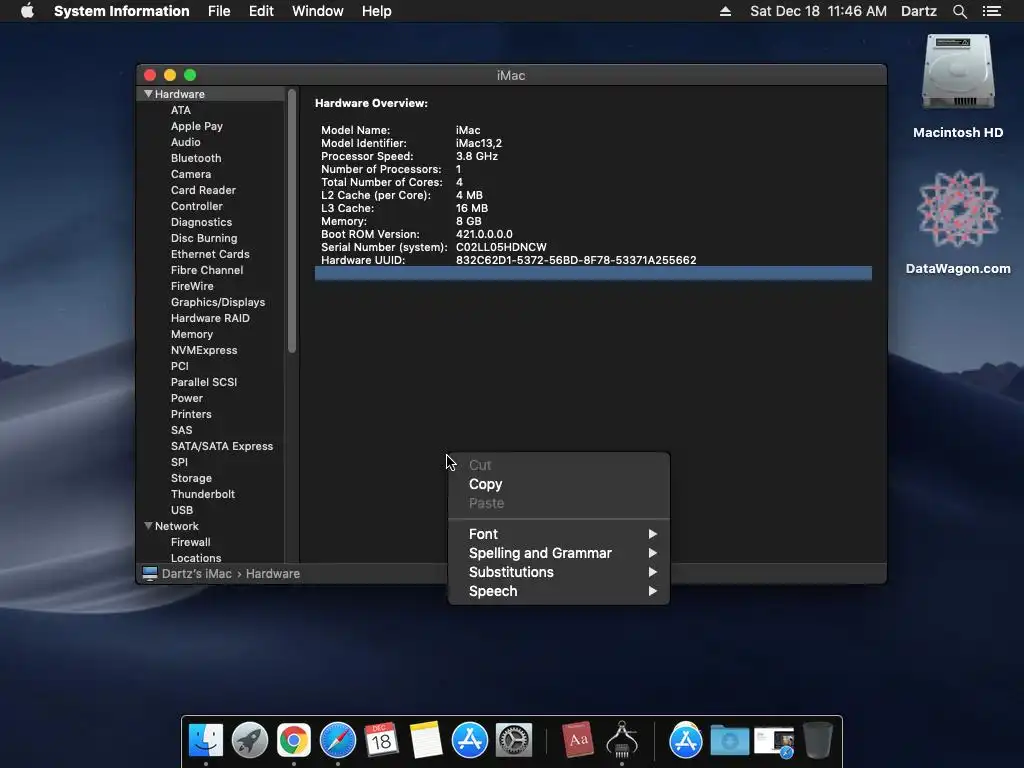Click the date and time display
This screenshot has height=768, width=1024.
pos(818,11)
